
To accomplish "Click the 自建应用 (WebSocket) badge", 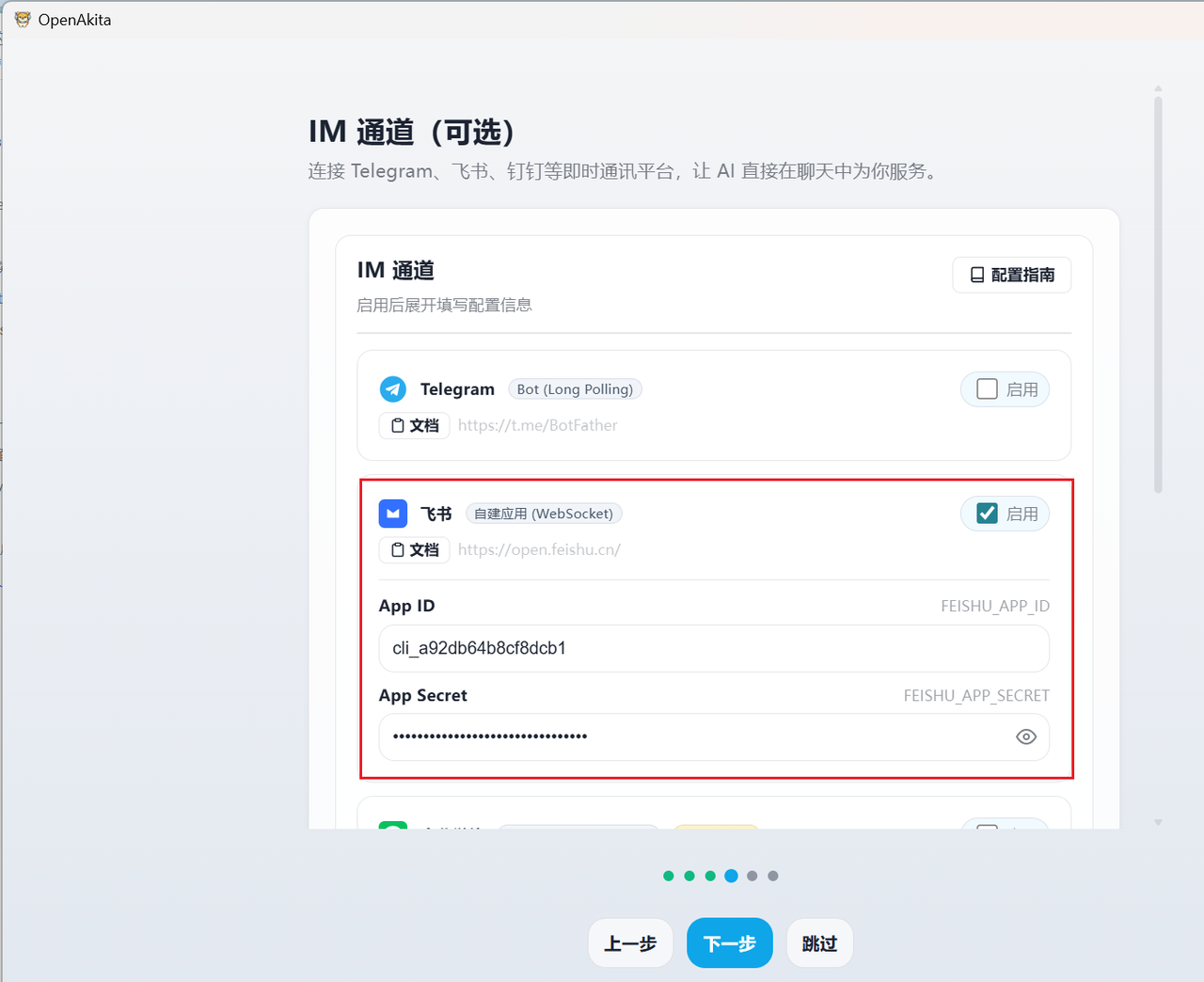I will click(x=543, y=514).
